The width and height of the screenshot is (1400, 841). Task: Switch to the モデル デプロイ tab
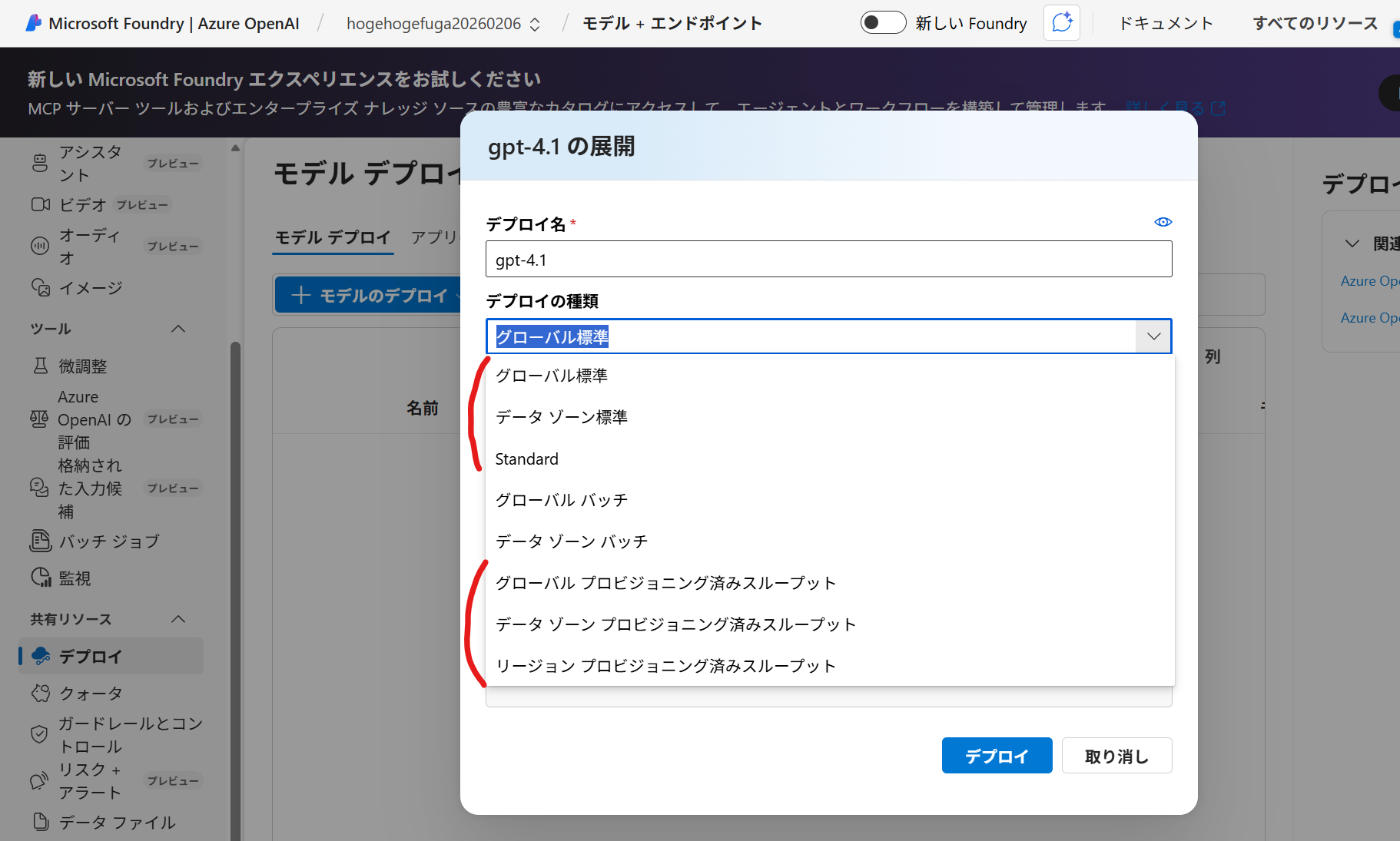tap(333, 237)
